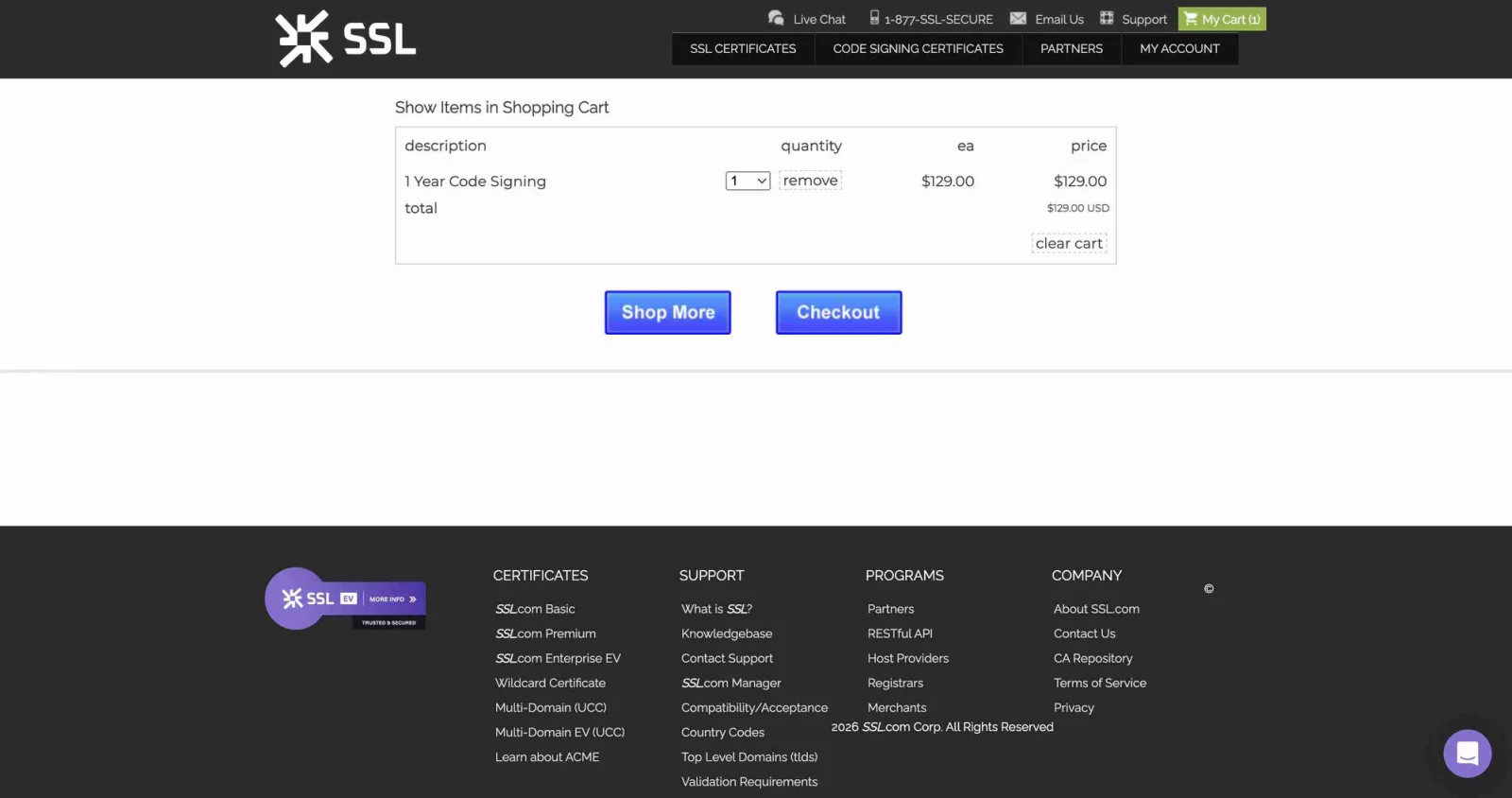Open the CA Repository link
The height and width of the screenshot is (798, 1512).
pyautogui.click(x=1092, y=659)
